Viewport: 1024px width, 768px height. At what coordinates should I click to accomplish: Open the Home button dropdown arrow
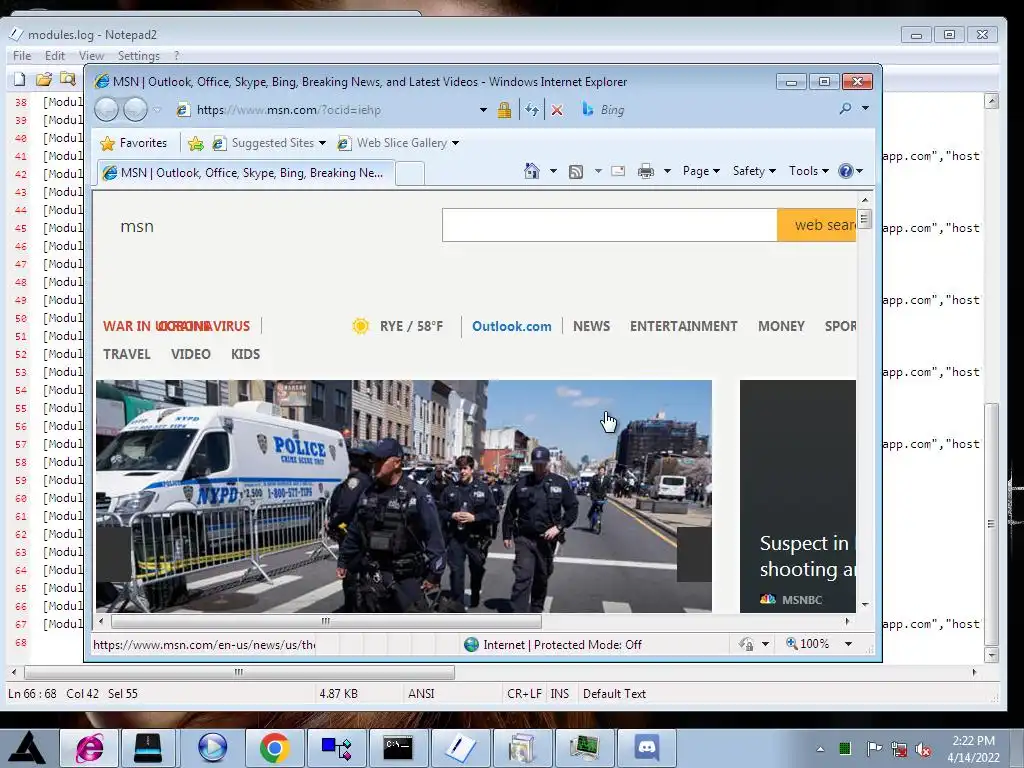tap(553, 171)
